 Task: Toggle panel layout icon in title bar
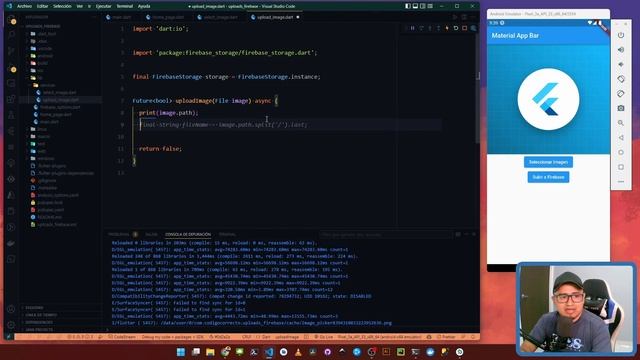[415, 6]
